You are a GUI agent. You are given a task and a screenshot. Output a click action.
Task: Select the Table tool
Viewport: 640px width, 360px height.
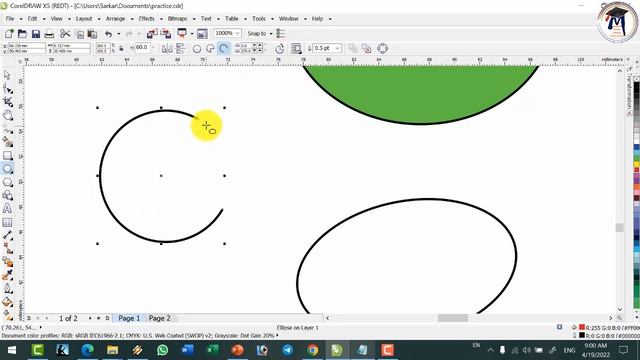click(7, 222)
